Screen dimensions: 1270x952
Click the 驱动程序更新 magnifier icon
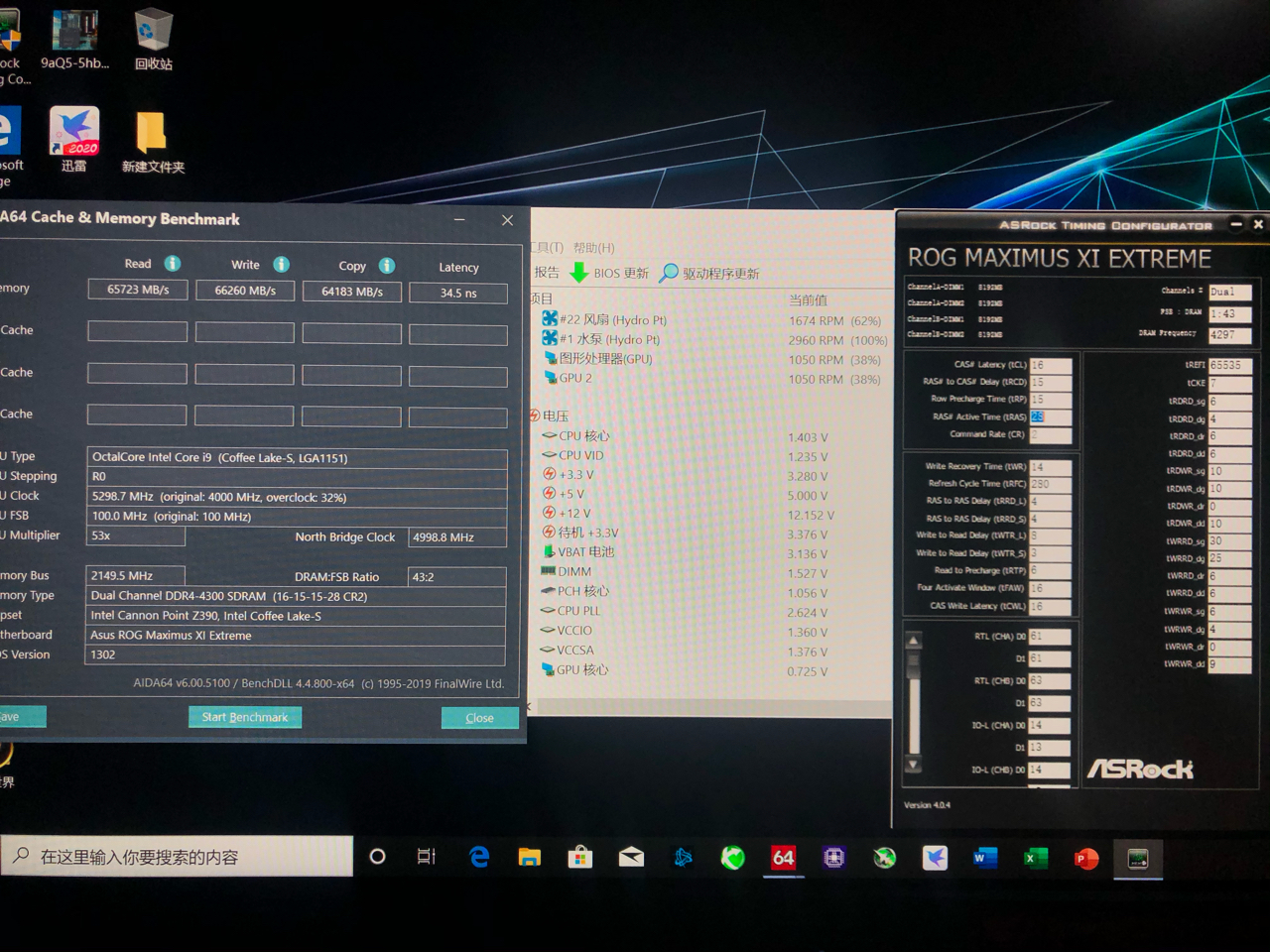click(x=671, y=273)
